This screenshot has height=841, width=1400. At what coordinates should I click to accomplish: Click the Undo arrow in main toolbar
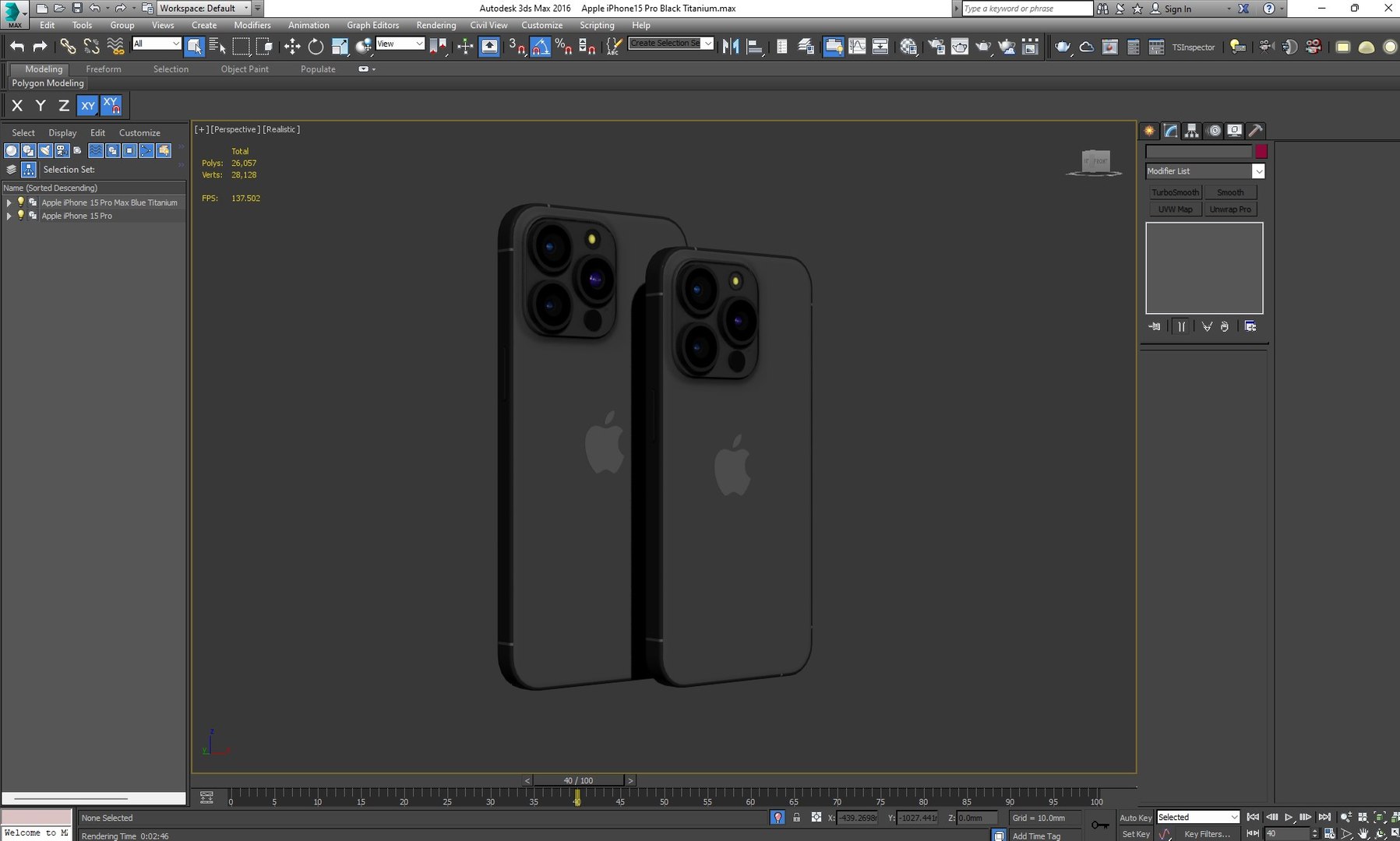pyautogui.click(x=17, y=47)
